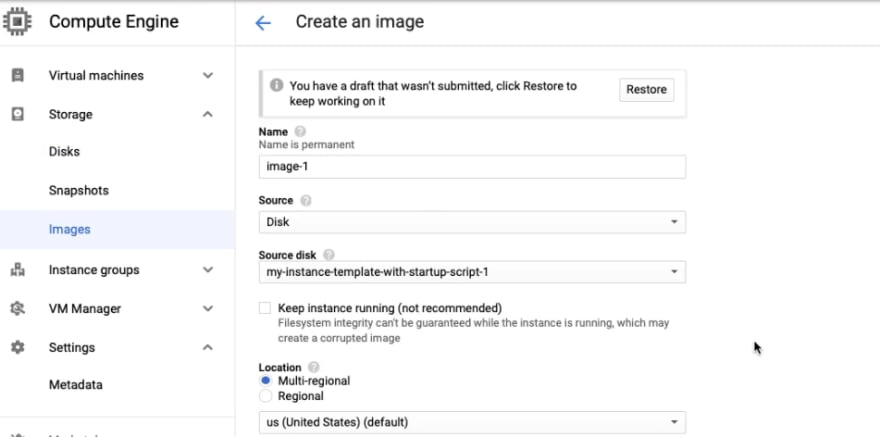Open help tooltip next to Location
Viewport: 880px width, 437px height.
click(x=314, y=367)
